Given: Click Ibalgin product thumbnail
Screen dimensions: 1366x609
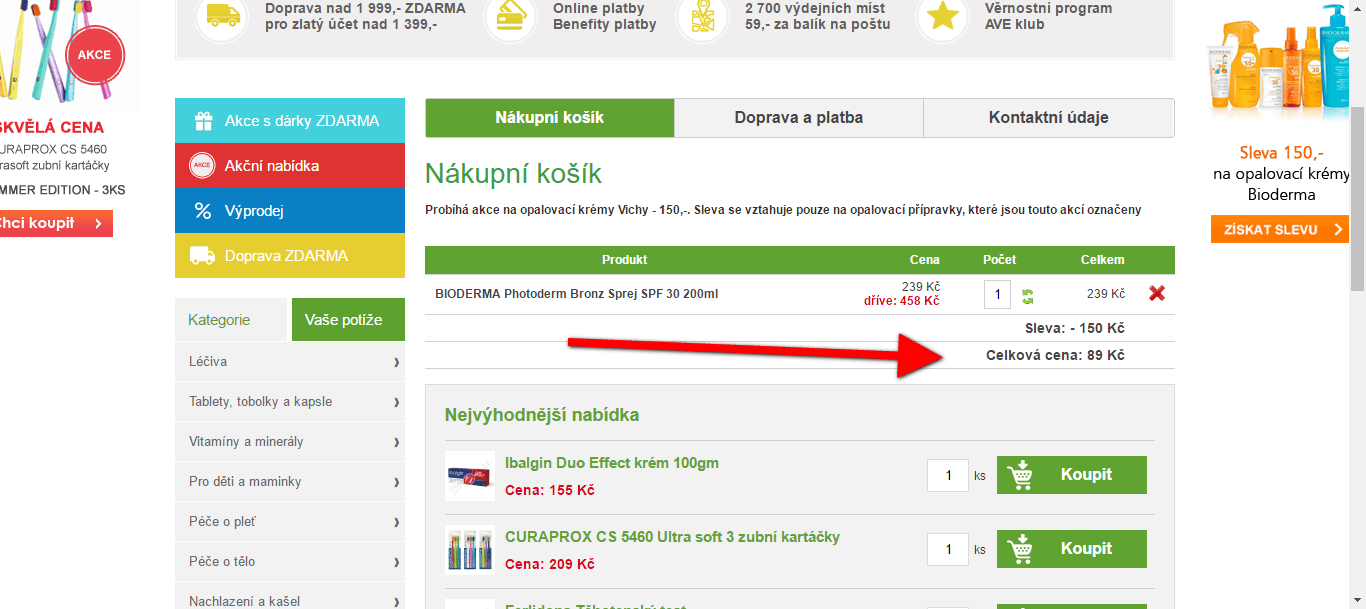Looking at the screenshot, I should [470, 476].
